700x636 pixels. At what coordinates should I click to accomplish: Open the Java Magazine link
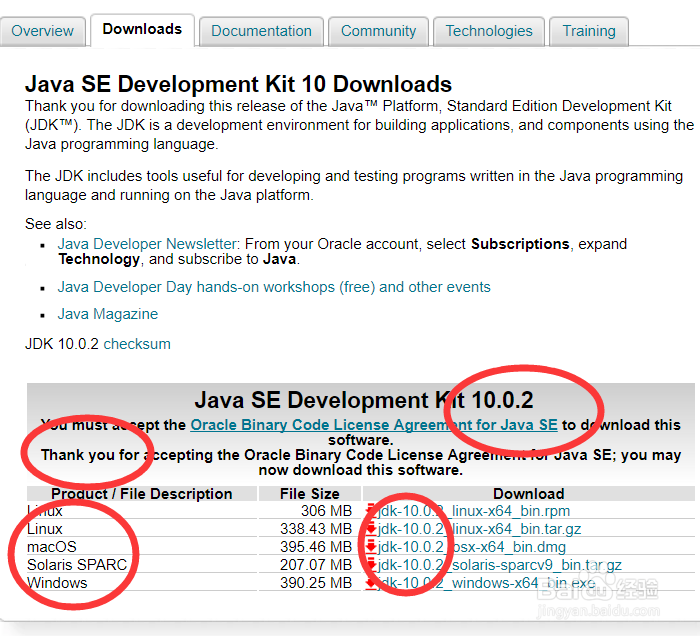[x=108, y=314]
